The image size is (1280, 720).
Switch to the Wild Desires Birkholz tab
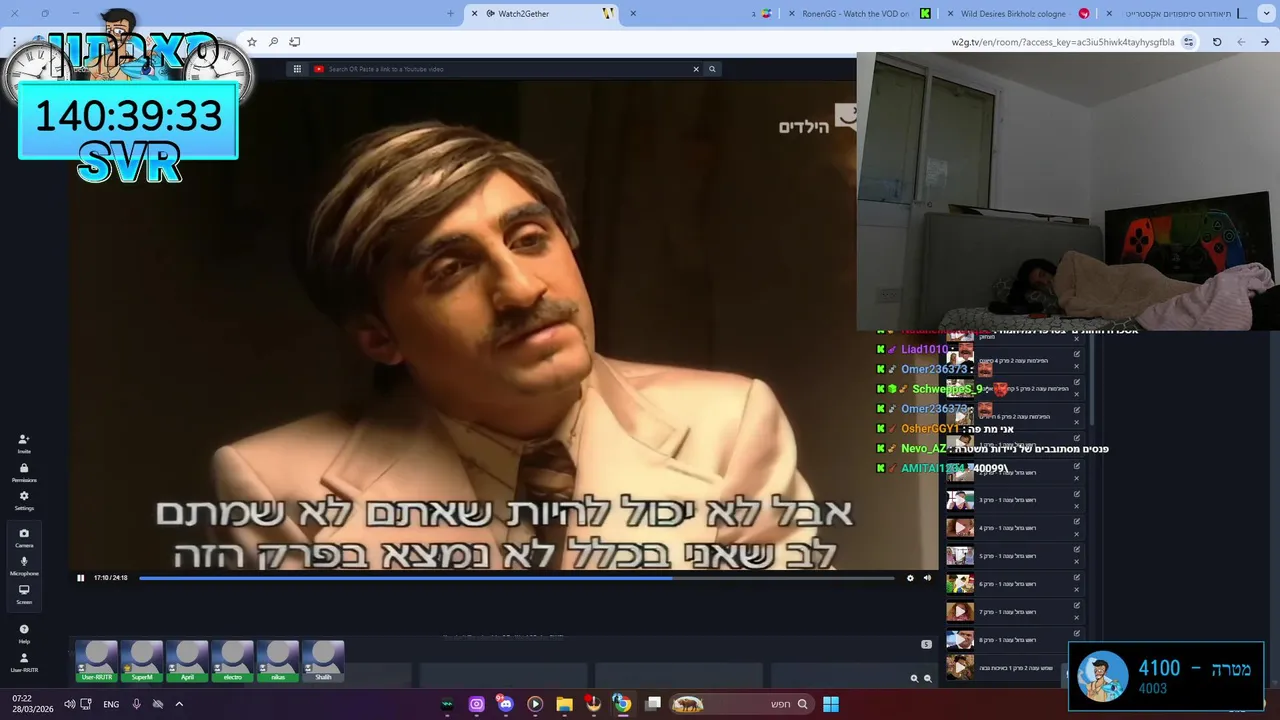click(x=1019, y=13)
